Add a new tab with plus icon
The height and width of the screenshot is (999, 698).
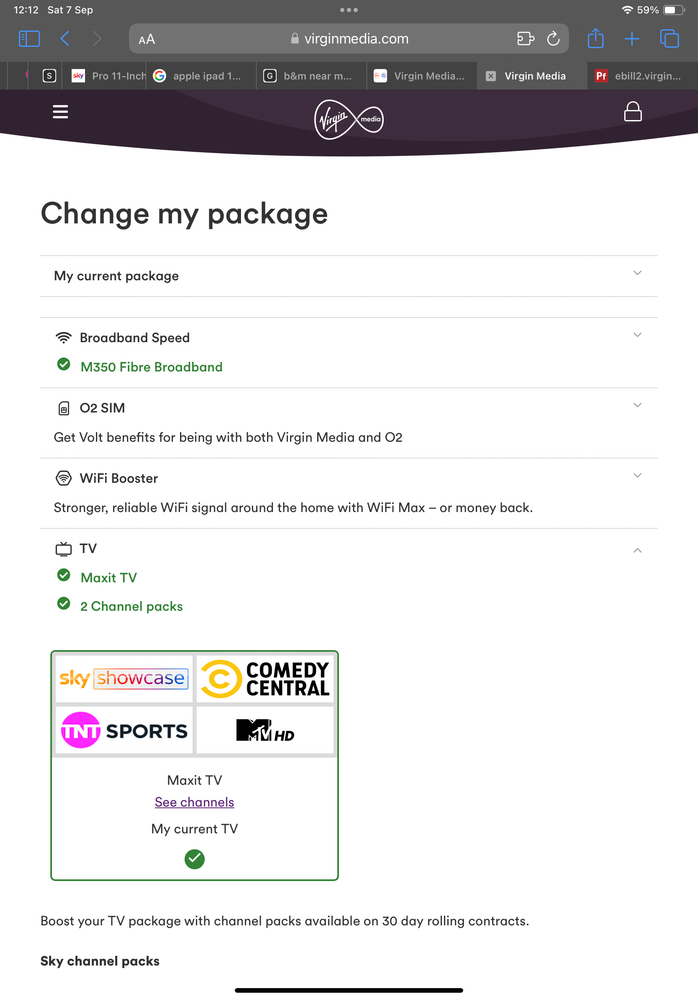click(632, 39)
